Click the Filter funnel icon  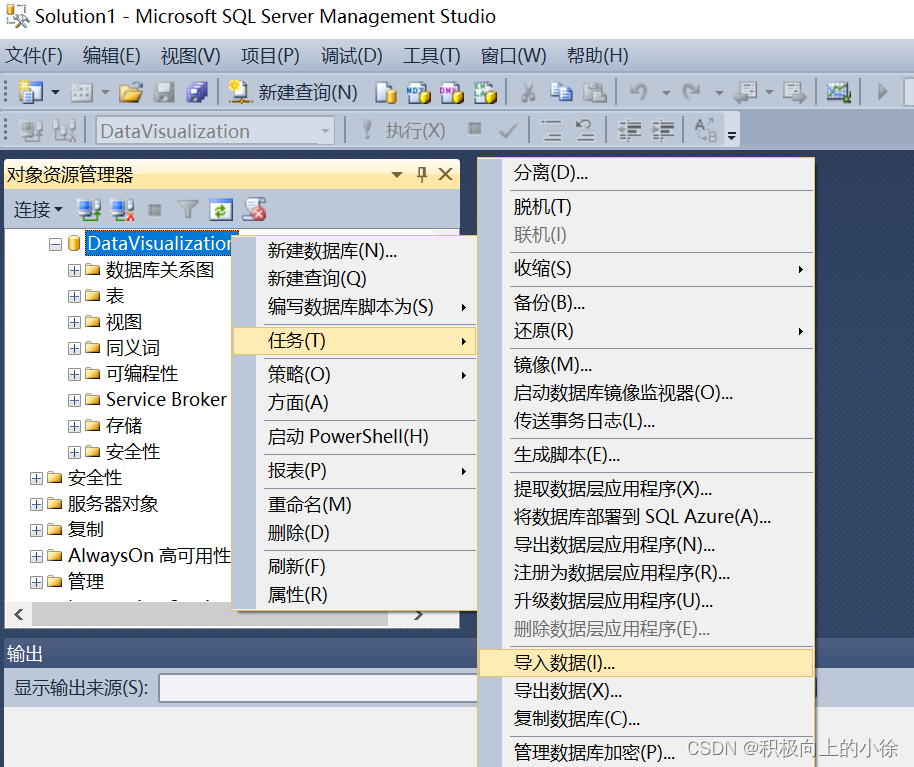click(187, 210)
